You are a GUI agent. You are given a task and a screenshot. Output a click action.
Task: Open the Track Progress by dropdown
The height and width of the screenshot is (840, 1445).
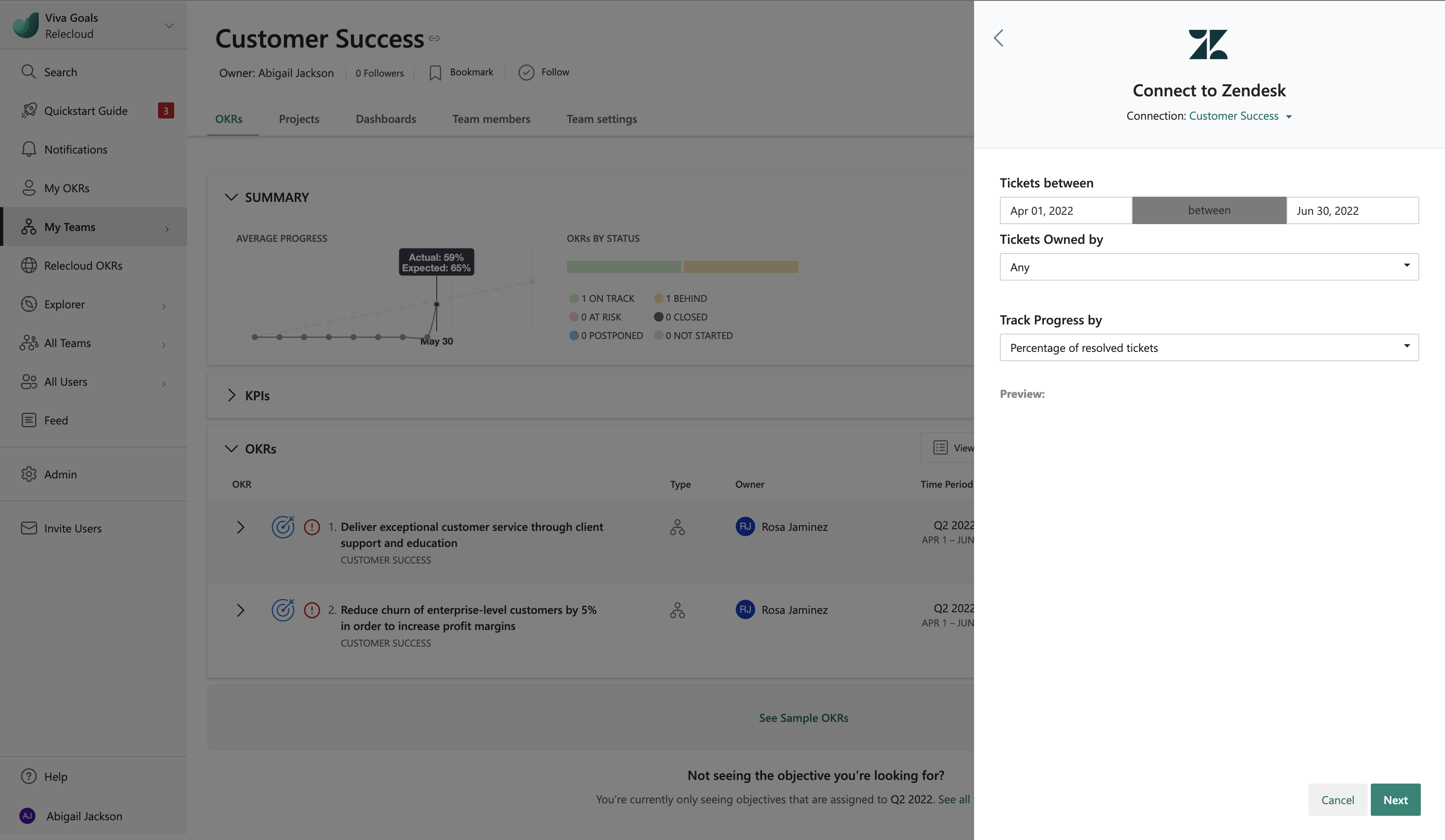1209,347
